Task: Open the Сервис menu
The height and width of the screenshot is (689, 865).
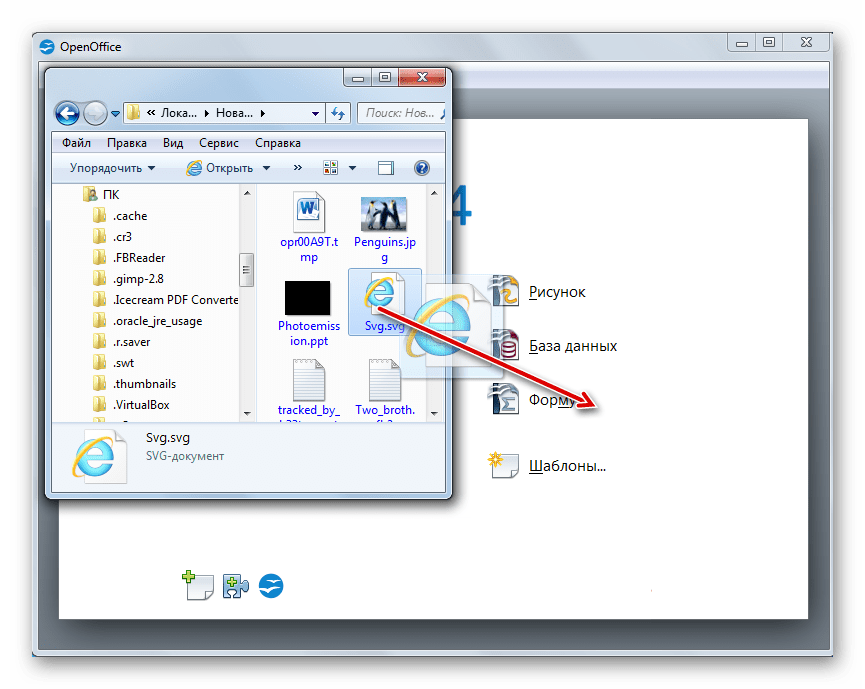Action: pyautogui.click(x=218, y=143)
